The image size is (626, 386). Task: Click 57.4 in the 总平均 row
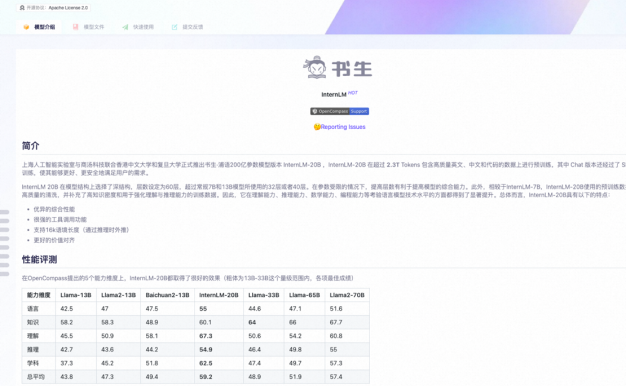(336, 376)
